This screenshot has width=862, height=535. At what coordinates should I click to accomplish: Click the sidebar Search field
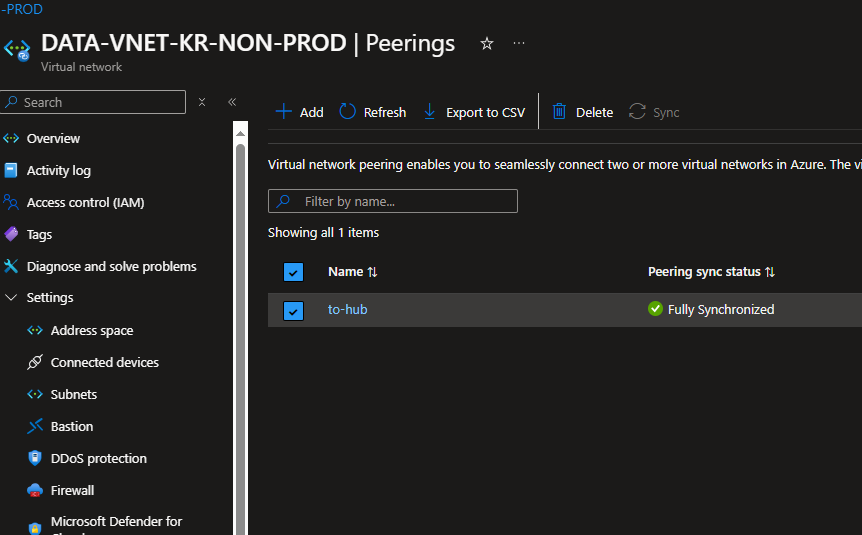[93, 102]
